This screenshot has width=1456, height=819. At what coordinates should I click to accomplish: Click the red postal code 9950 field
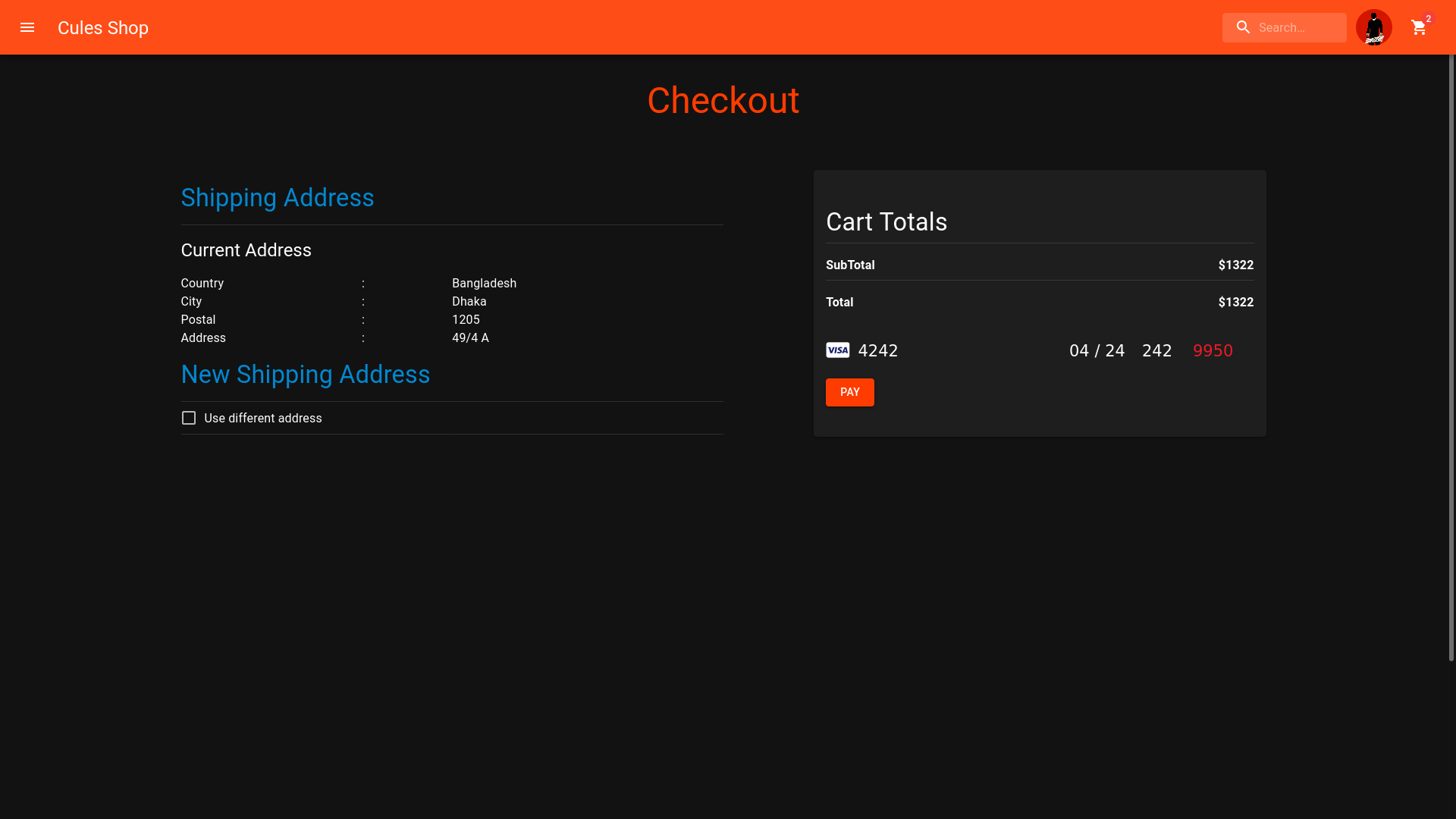tap(1213, 350)
